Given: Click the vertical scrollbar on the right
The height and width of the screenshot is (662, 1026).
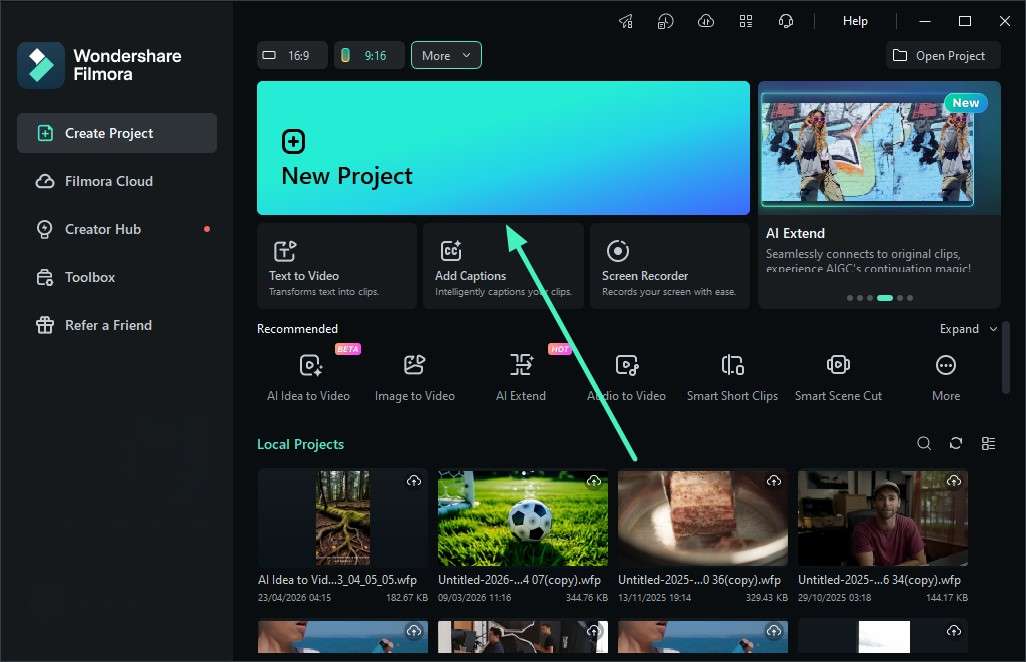Looking at the screenshot, I should coord(1006,357).
